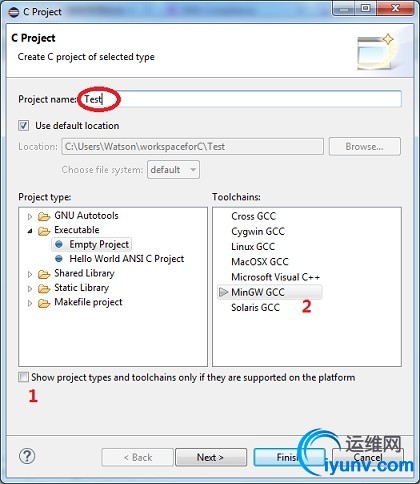Close the C Project dialog window

395,8
